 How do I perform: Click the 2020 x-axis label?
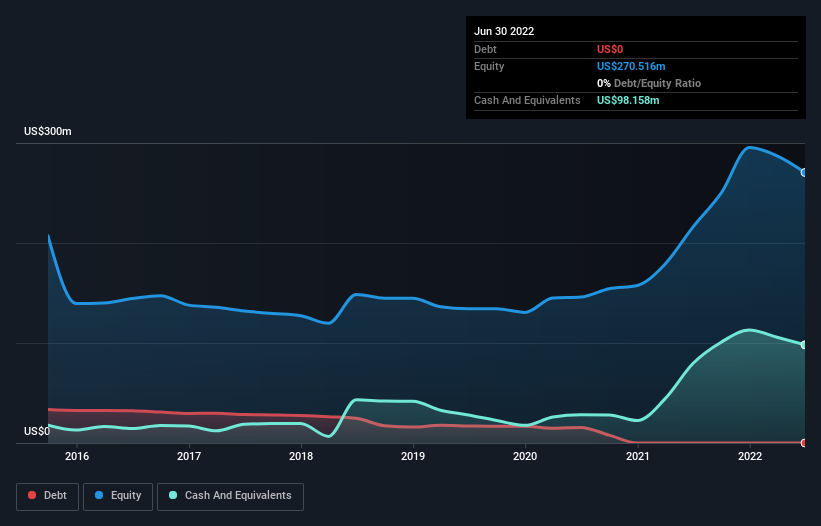click(x=525, y=456)
